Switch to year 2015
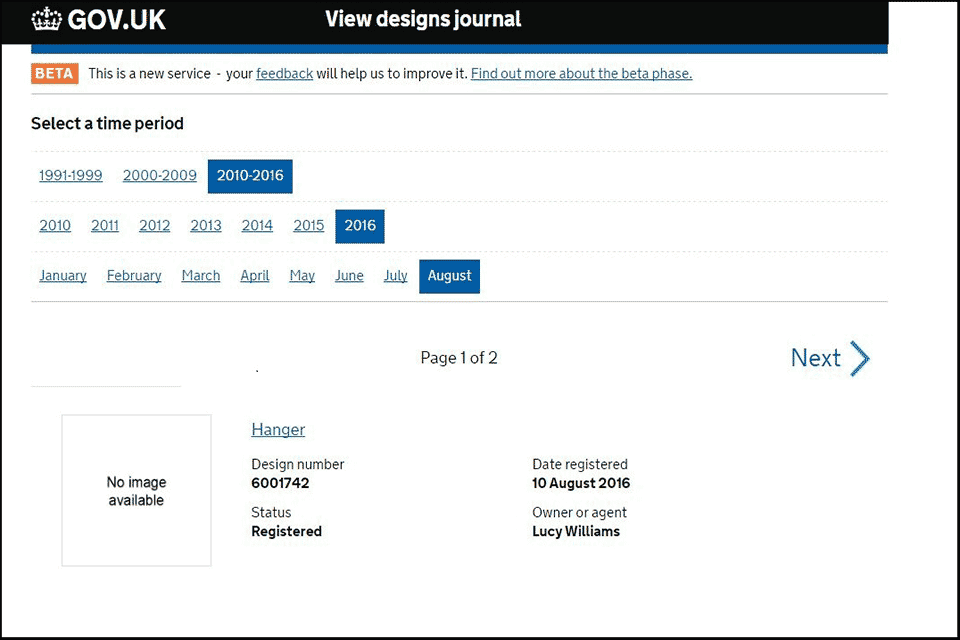This screenshot has height=640, width=960. click(x=308, y=226)
